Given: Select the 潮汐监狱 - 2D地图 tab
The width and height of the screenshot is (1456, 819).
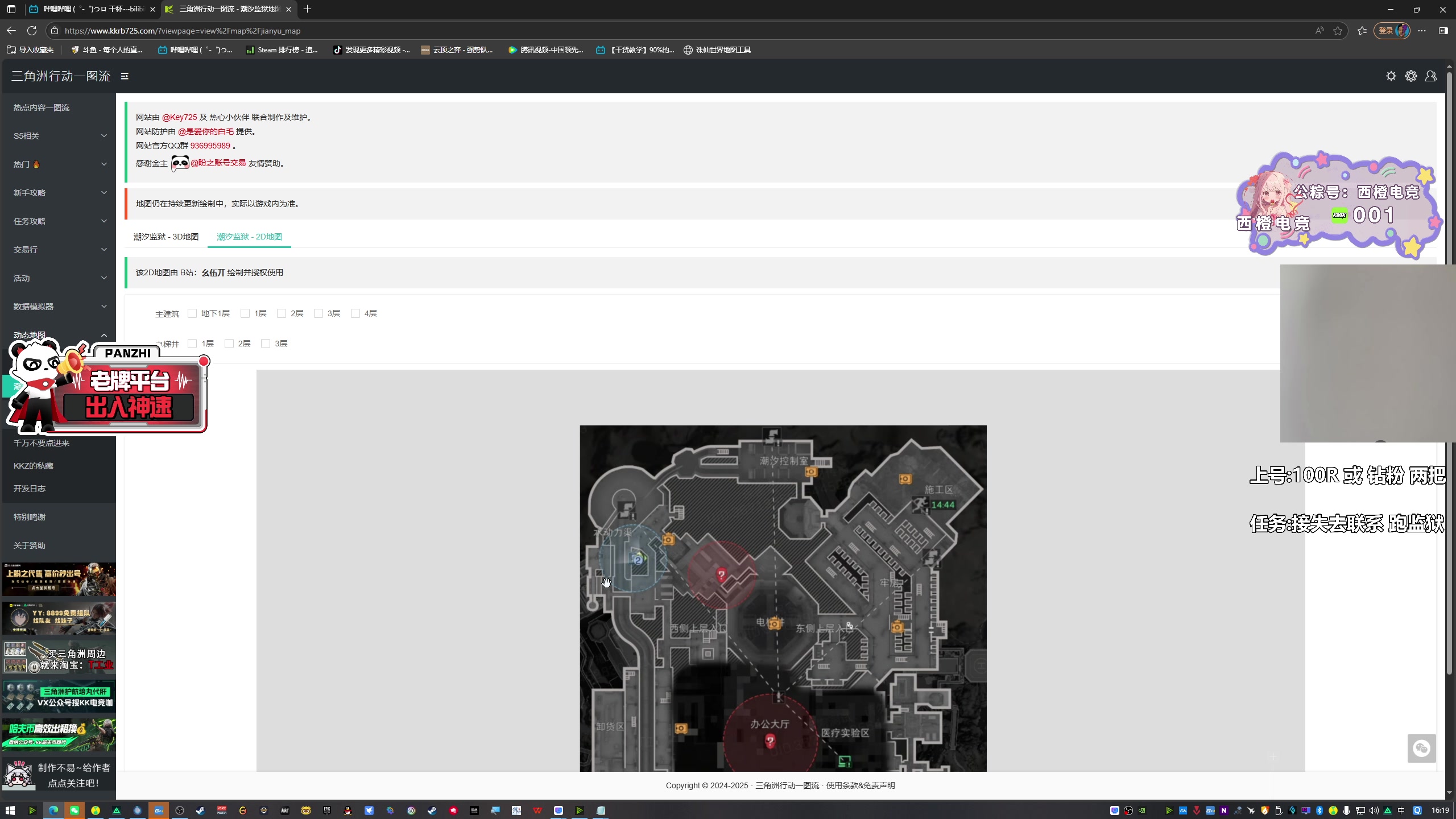Looking at the screenshot, I should tap(249, 237).
